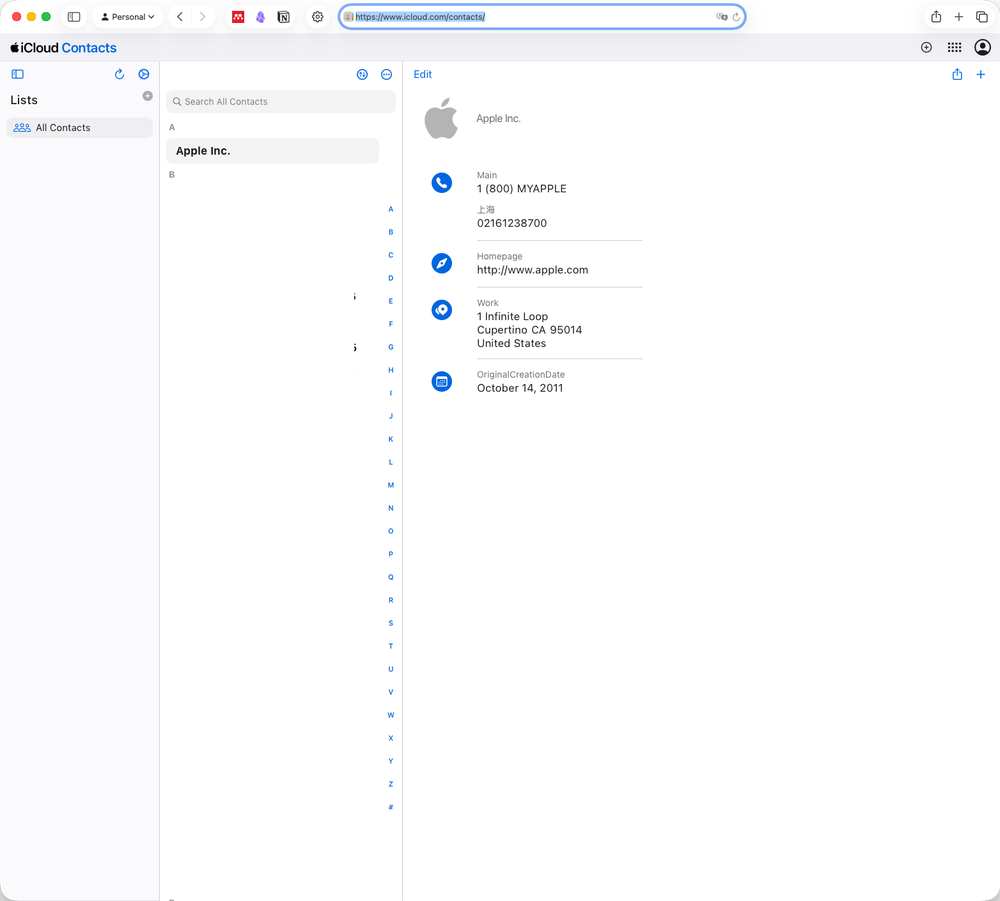
Task: Click the circular arrow icon beside the refresh icon
Action: point(144,75)
